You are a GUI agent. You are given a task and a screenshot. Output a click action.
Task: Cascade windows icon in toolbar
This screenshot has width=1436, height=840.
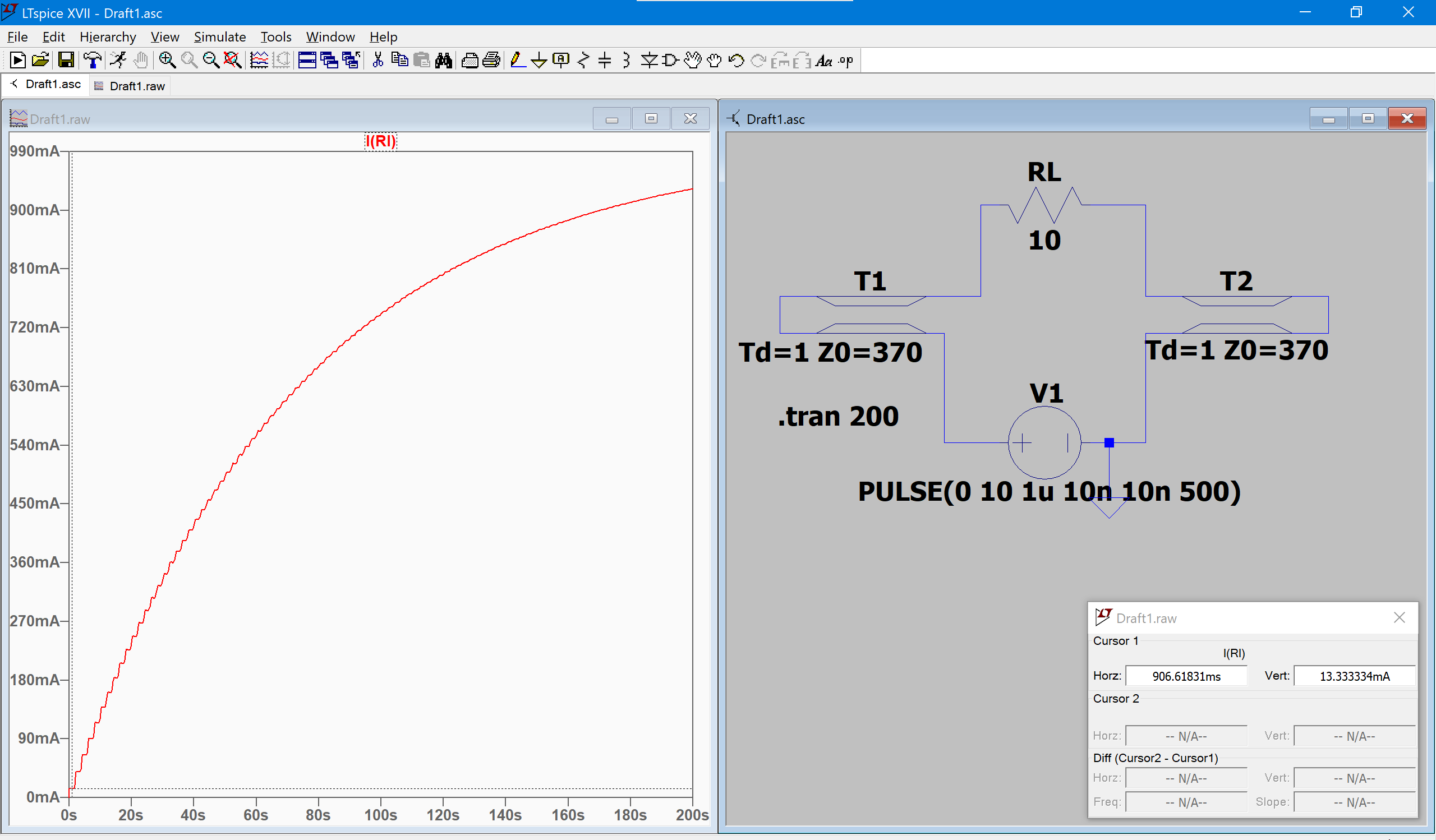(329, 60)
